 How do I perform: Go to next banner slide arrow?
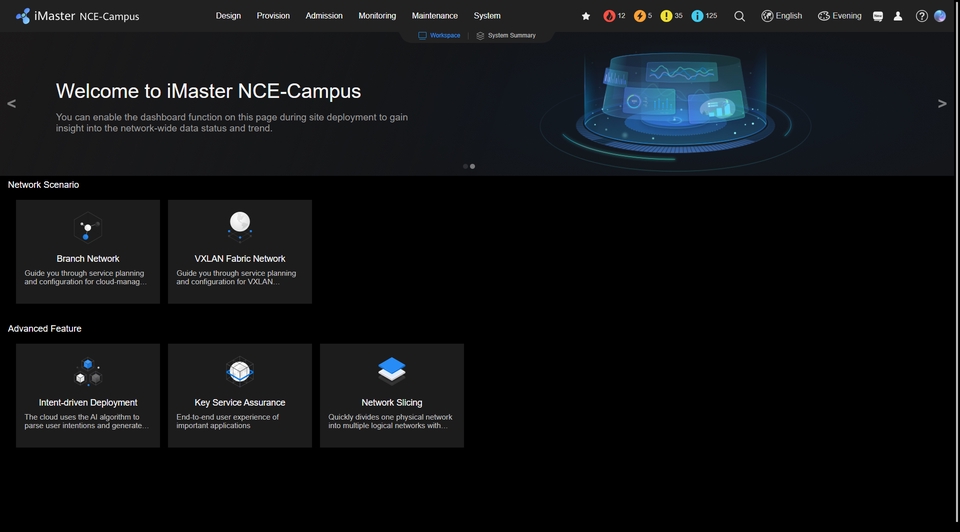click(x=942, y=103)
